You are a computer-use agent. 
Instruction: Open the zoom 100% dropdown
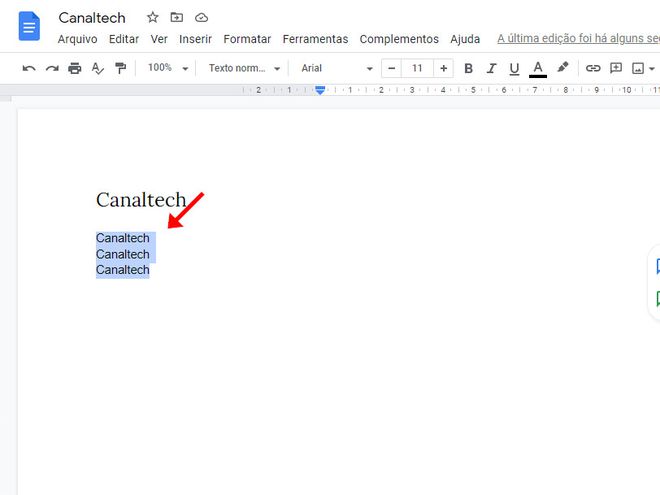pyautogui.click(x=168, y=68)
